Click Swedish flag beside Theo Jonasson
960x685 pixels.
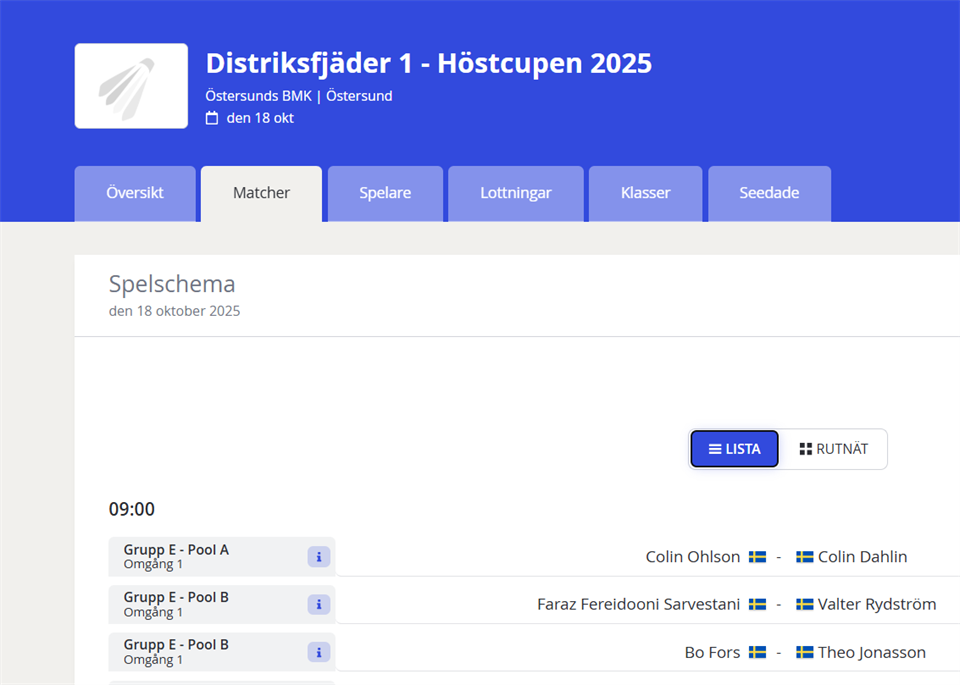tap(804, 652)
